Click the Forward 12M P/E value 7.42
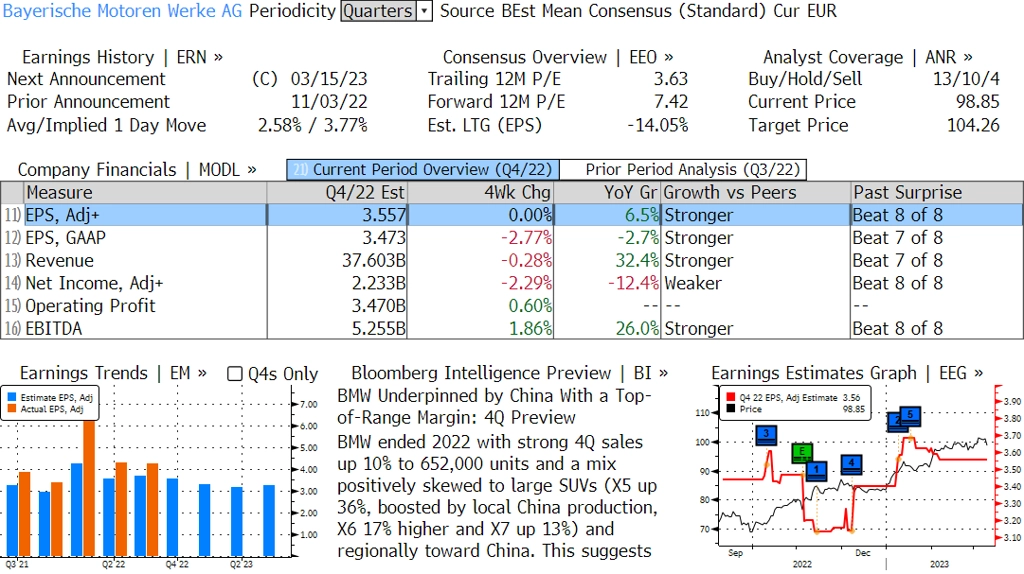1024x574 pixels. (x=671, y=102)
